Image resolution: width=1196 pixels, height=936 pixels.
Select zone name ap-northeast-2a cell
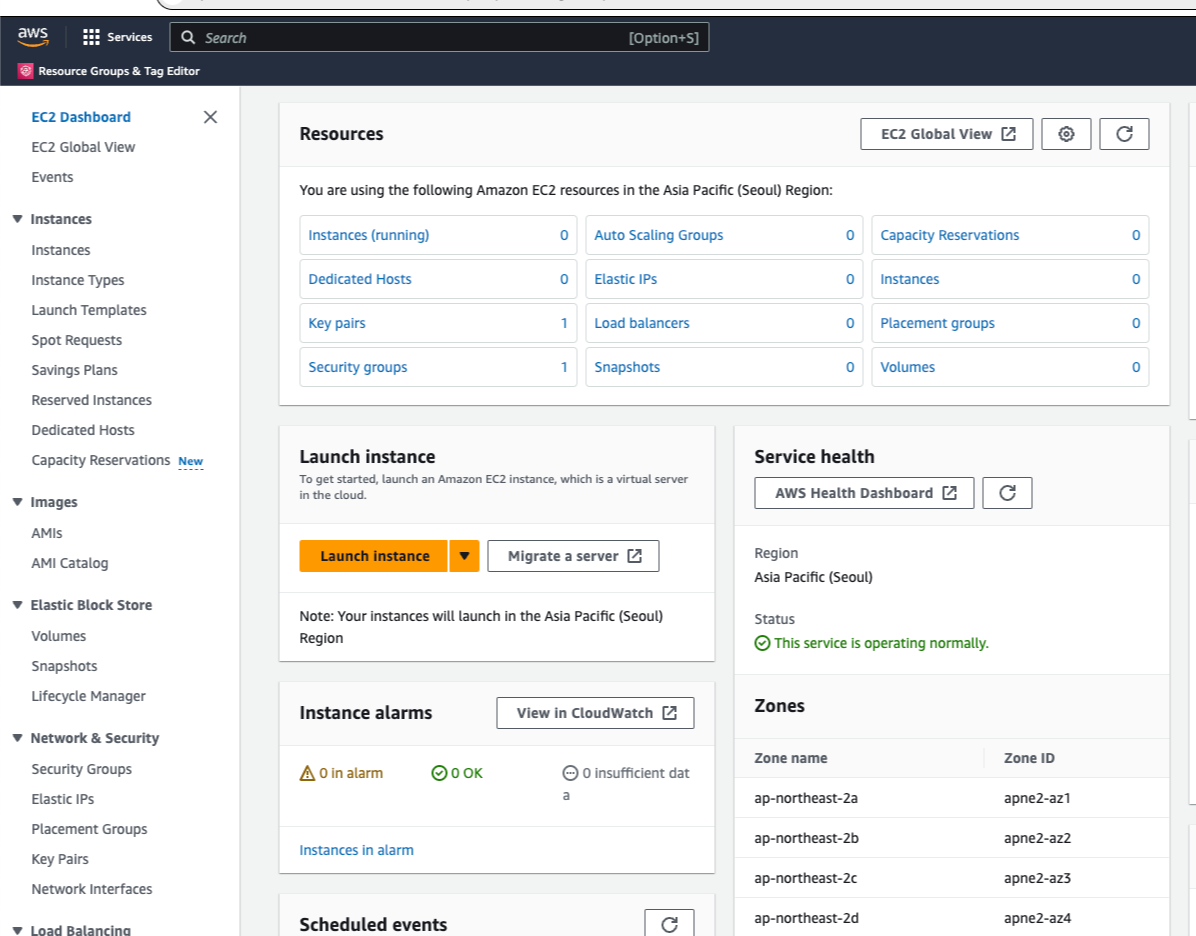pyautogui.click(x=805, y=798)
